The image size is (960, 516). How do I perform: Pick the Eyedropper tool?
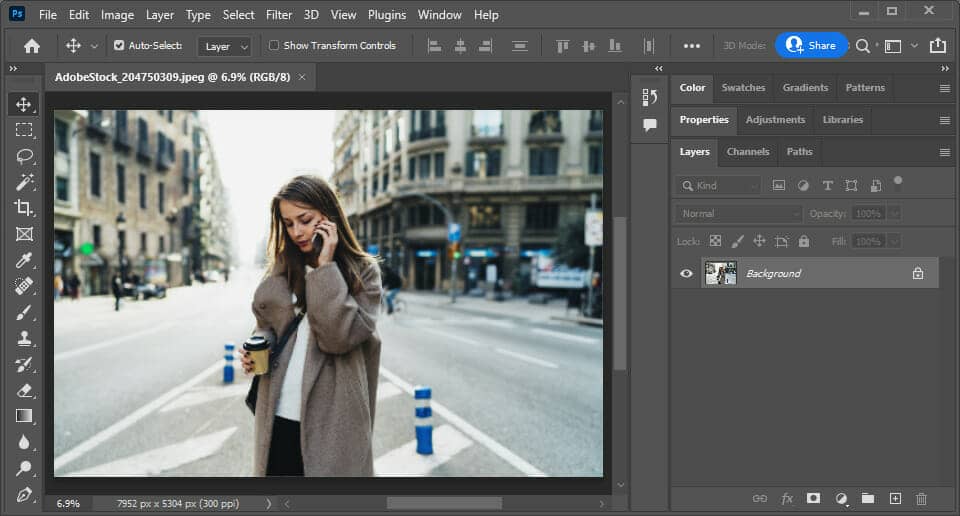[x=24, y=260]
